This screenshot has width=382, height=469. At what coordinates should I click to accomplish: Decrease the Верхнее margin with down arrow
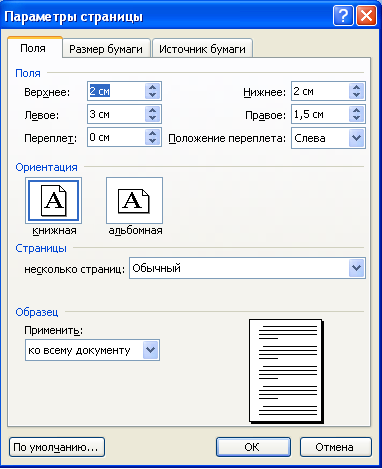tap(153, 95)
